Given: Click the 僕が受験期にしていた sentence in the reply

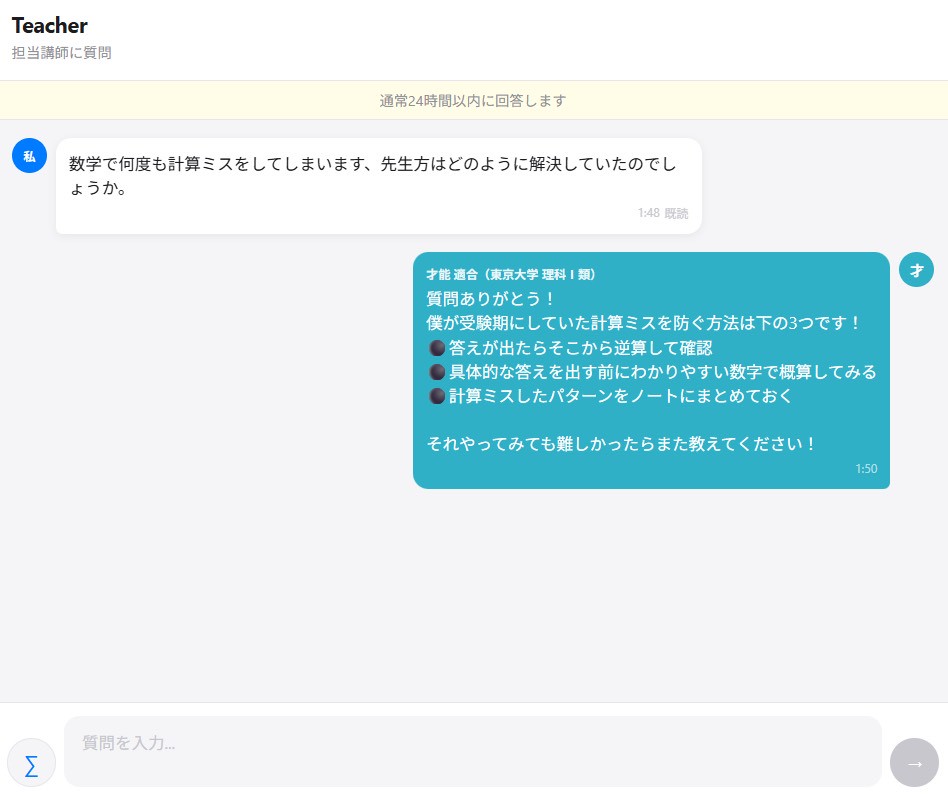Looking at the screenshot, I should tap(643, 323).
